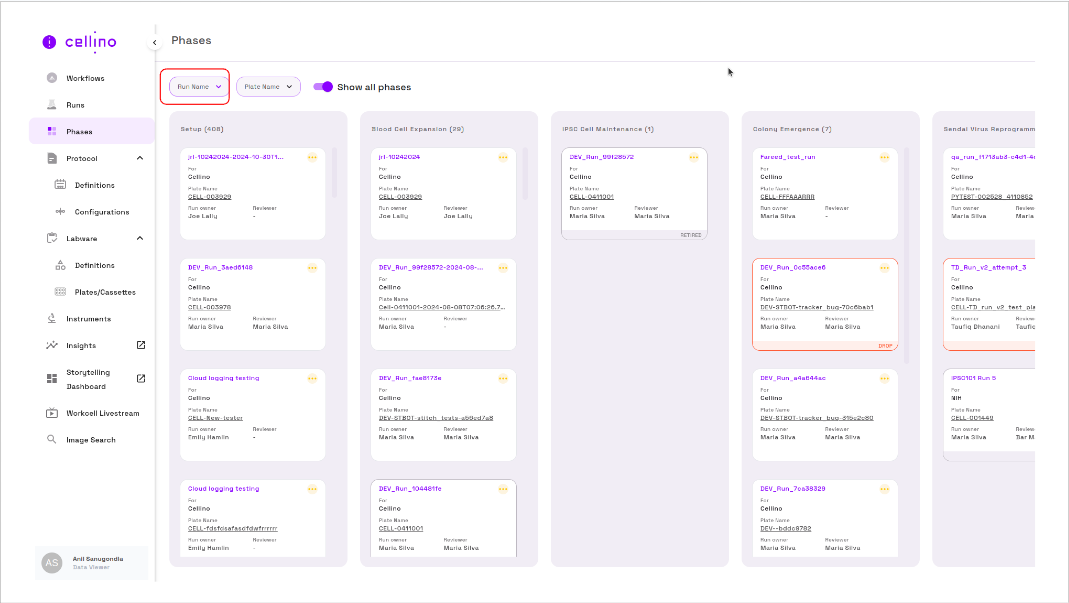Click the Image Search magnifier icon
Image resolution: width=1069 pixels, height=603 pixels.
[x=52, y=440]
